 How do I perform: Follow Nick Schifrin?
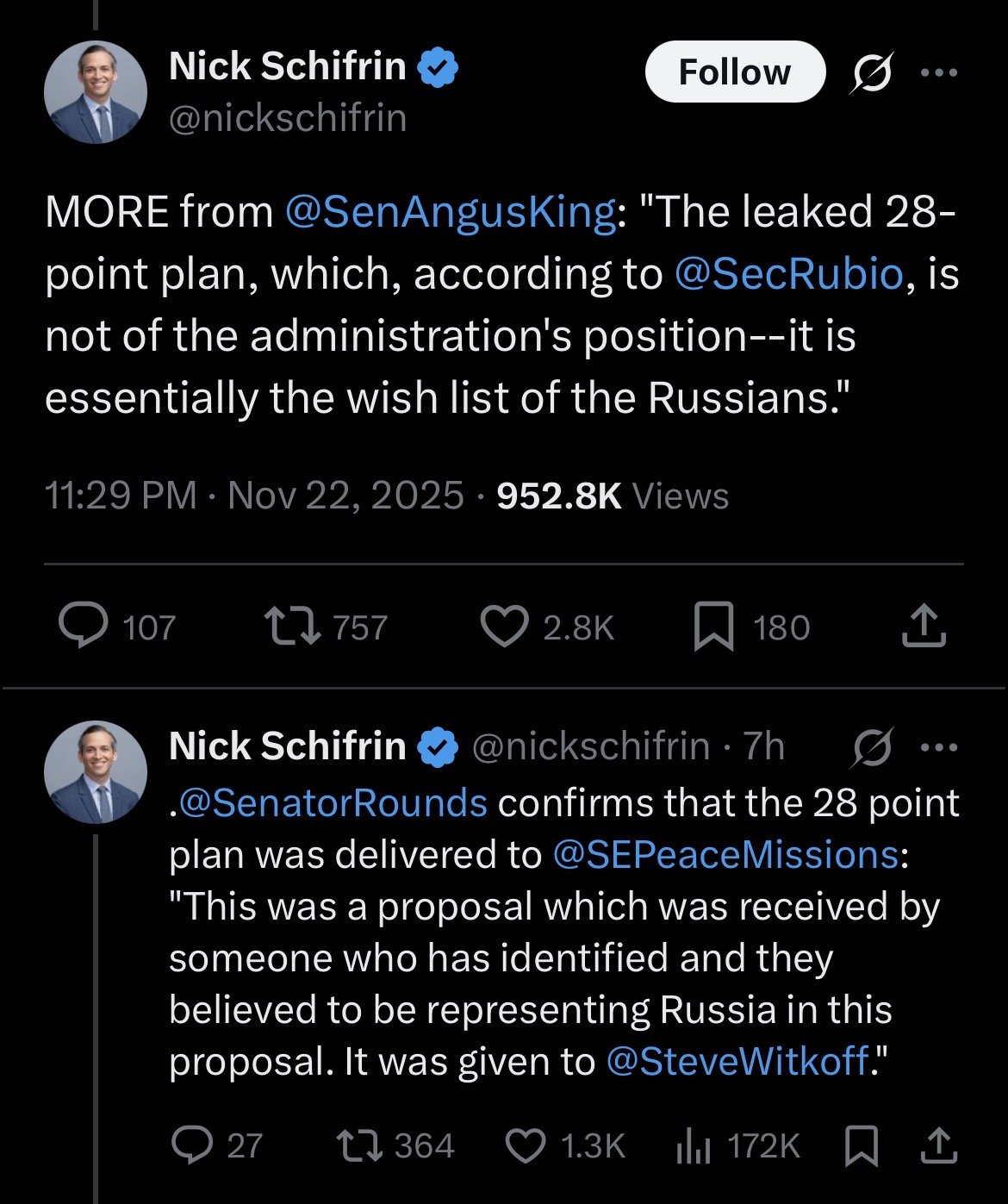[x=734, y=72]
